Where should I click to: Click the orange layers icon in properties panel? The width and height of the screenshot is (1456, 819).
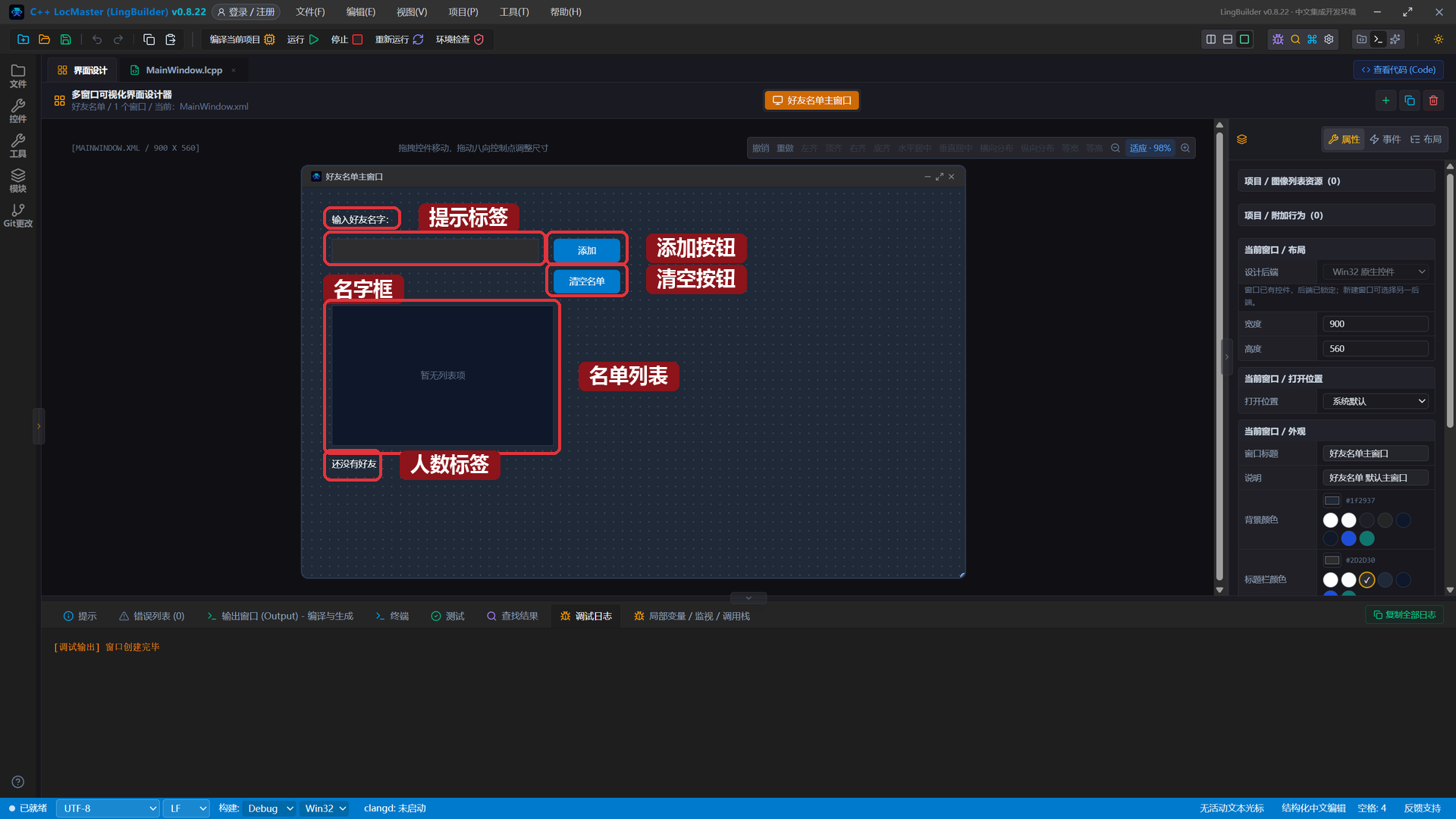click(1242, 140)
